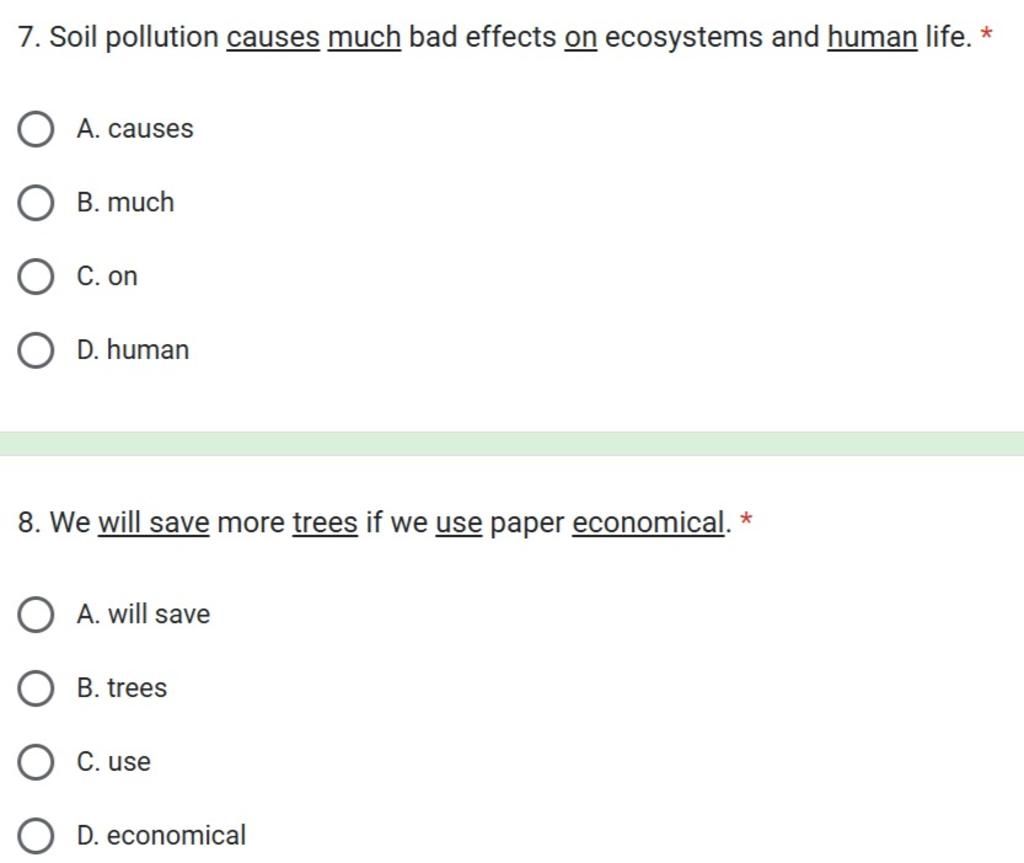Click underlined "human" in the question 7 sentence

click(872, 38)
